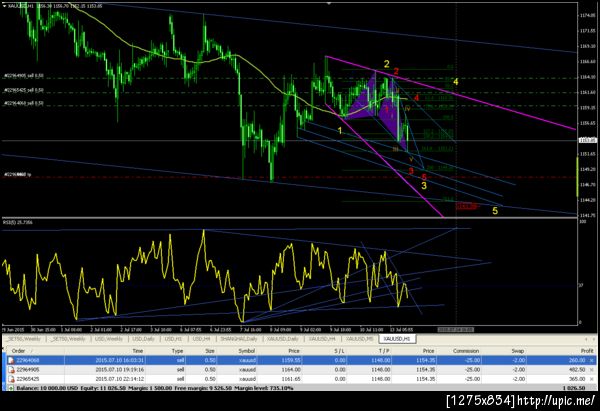600x411 pixels.
Task: Click entry price 1159.55 cell
Action: click(x=291, y=360)
